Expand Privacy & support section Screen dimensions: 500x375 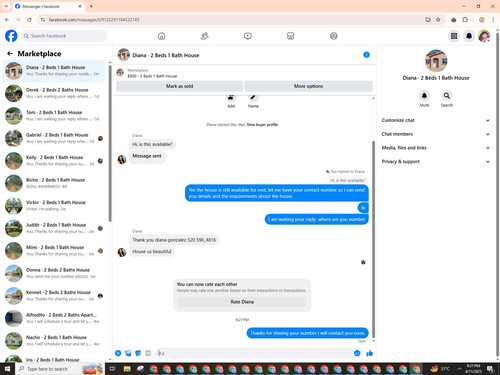pyautogui.click(x=435, y=161)
